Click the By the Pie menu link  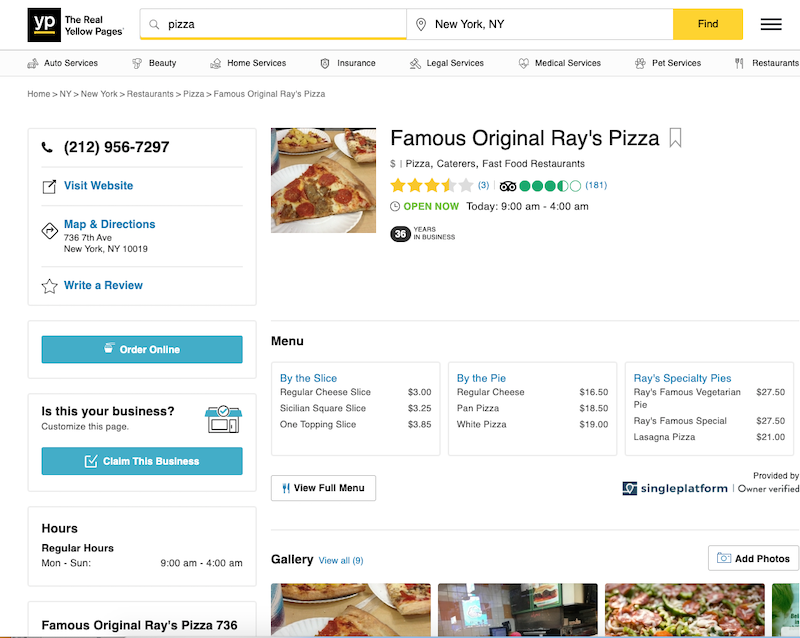(x=481, y=378)
